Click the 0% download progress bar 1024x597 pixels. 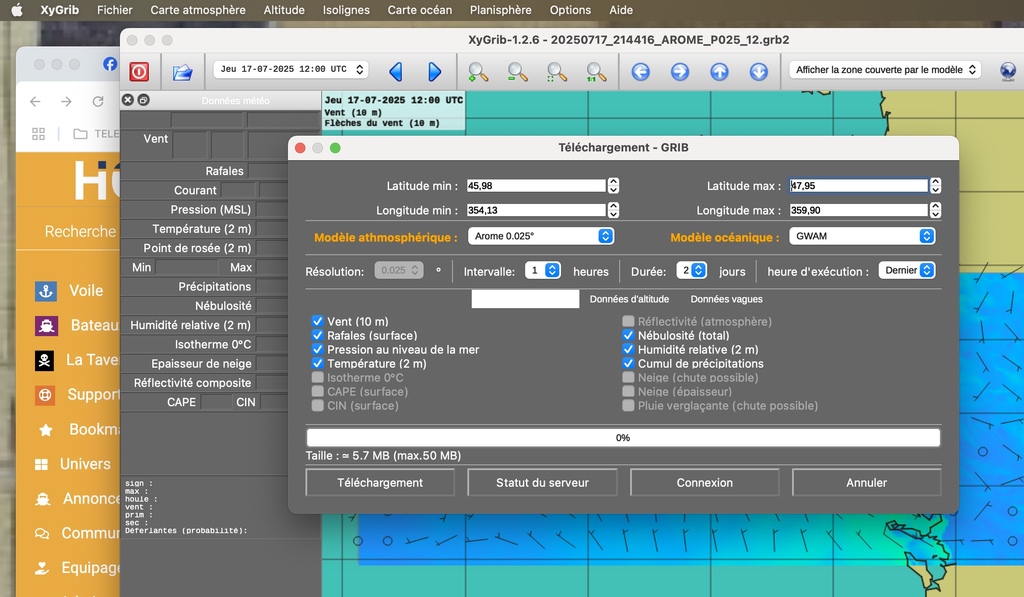623,438
